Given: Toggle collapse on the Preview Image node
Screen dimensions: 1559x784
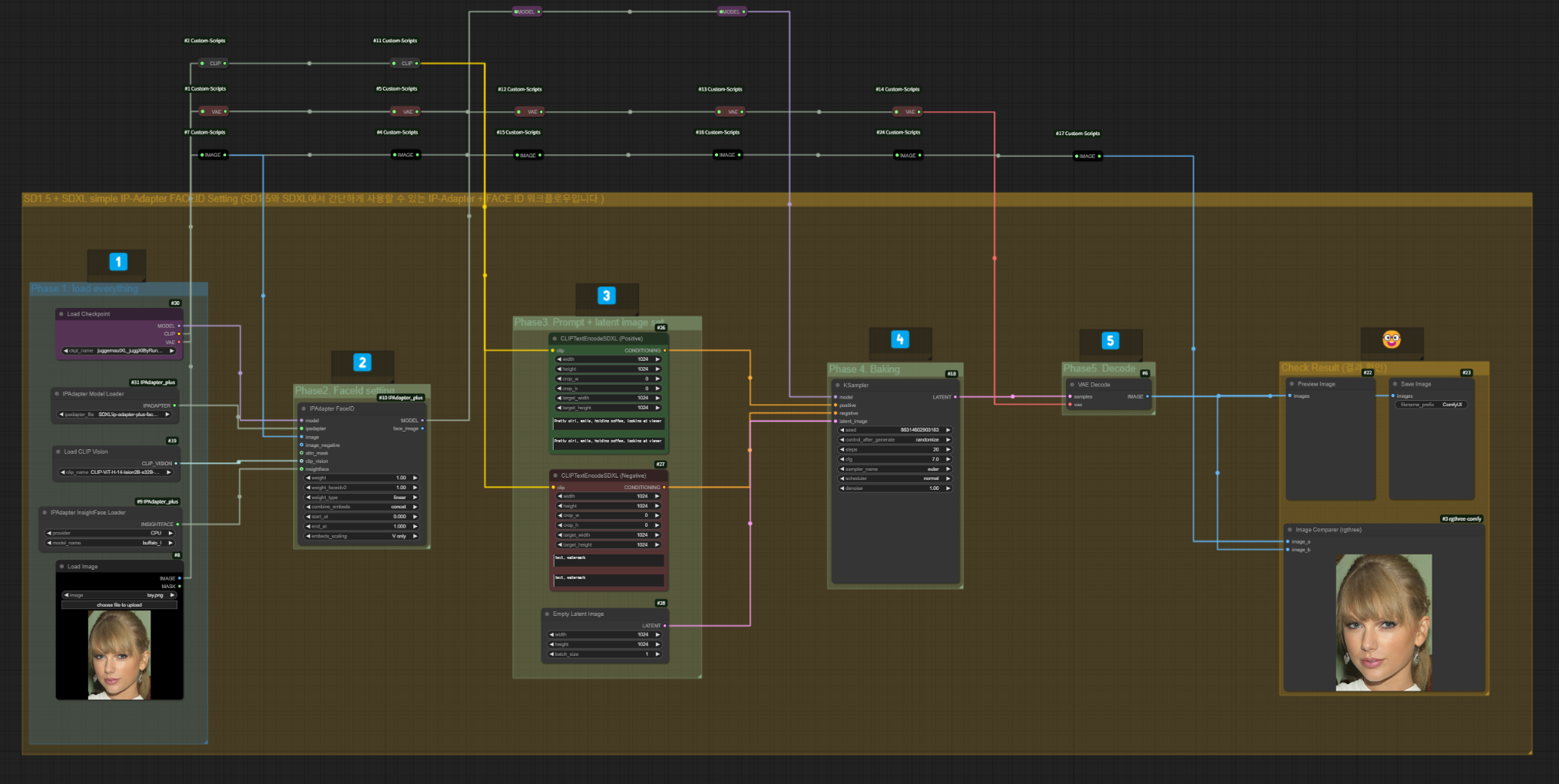Looking at the screenshot, I should [x=1292, y=384].
